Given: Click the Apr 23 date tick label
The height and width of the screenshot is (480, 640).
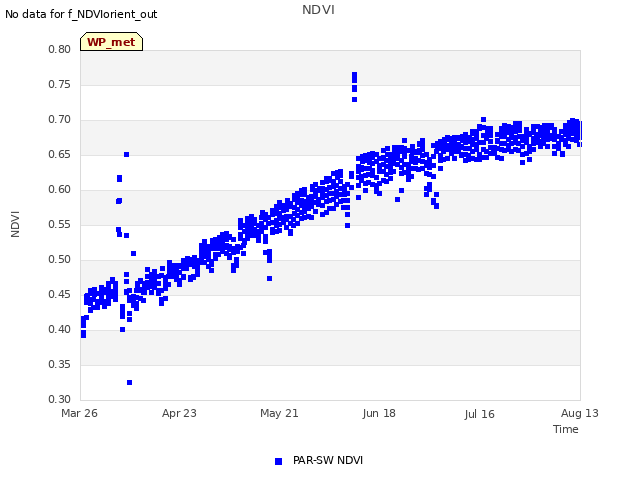Looking at the screenshot, I should click(179, 413).
